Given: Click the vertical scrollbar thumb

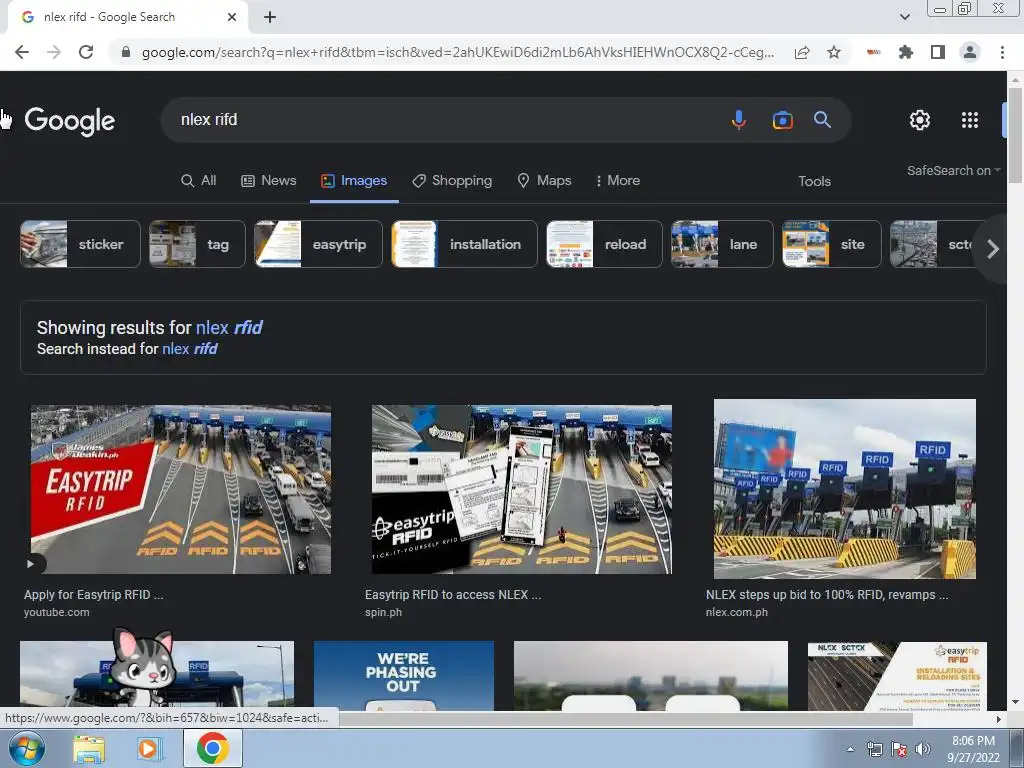Looking at the screenshot, I should click(1015, 135).
